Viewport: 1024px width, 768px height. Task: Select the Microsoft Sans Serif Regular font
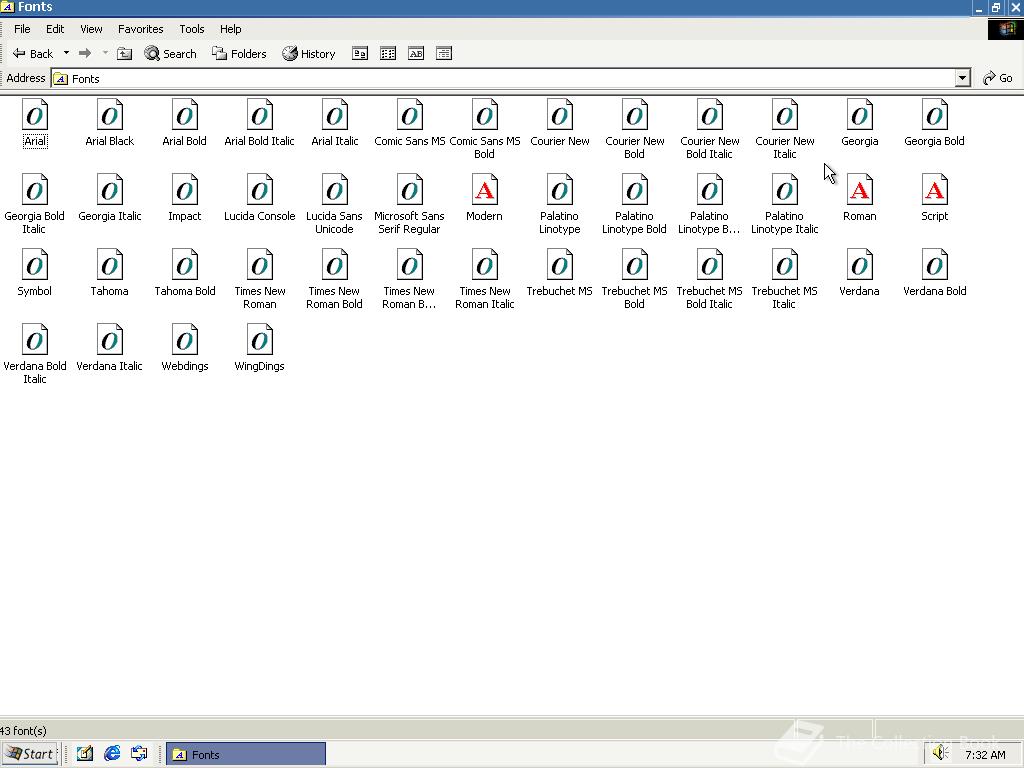coord(409,190)
